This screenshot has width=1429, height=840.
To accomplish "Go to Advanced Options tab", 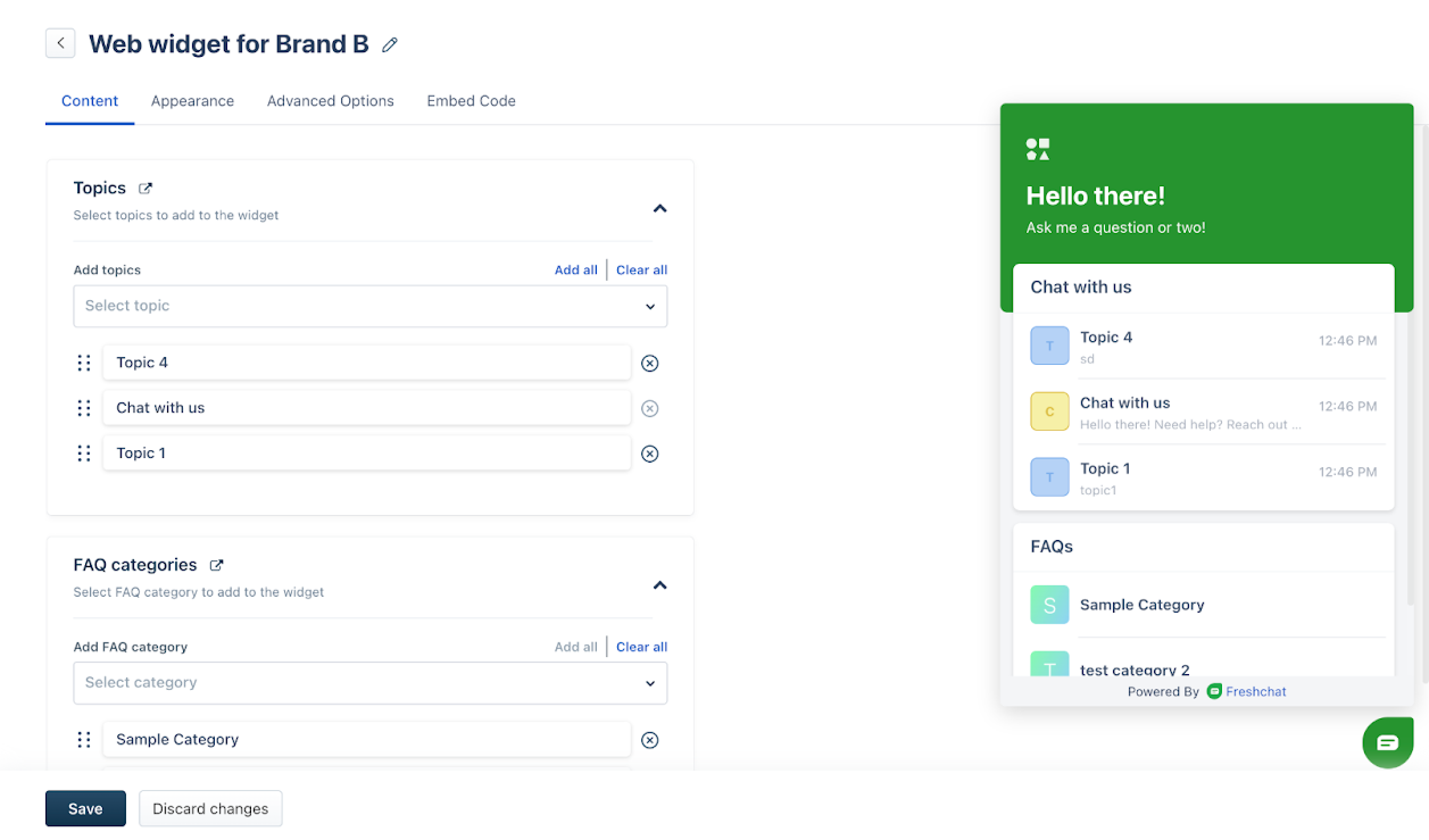I will pos(330,101).
